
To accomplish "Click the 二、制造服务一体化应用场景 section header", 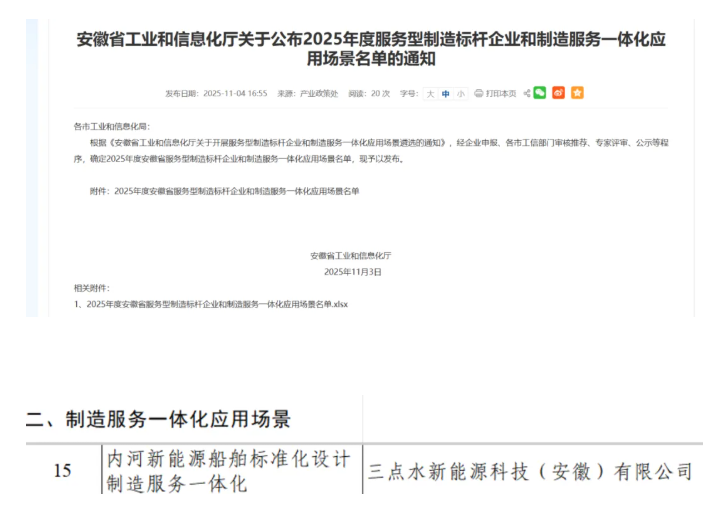I will [158, 419].
